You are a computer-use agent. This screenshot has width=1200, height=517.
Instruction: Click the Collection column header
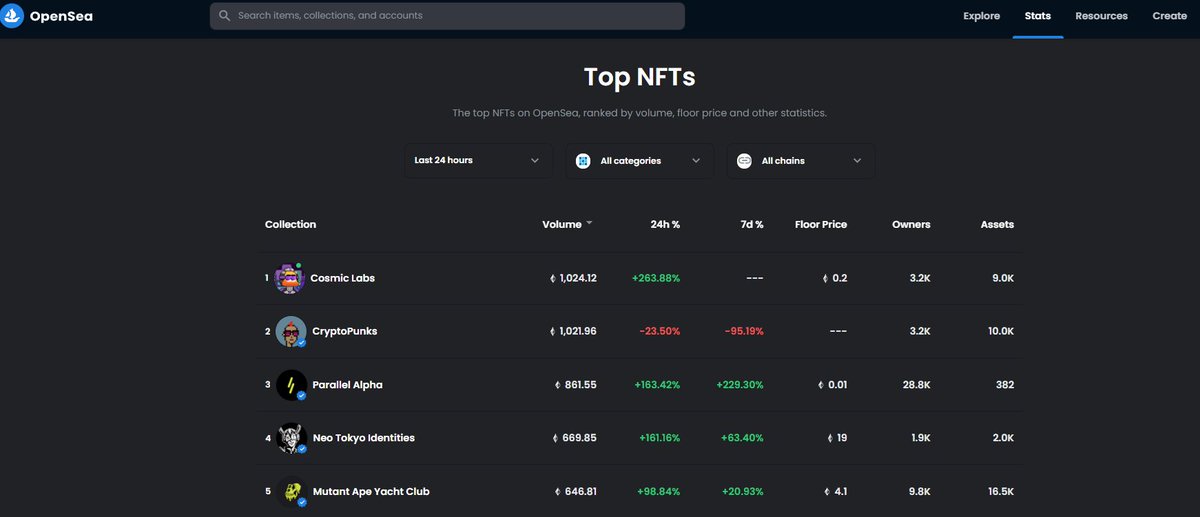coord(290,224)
